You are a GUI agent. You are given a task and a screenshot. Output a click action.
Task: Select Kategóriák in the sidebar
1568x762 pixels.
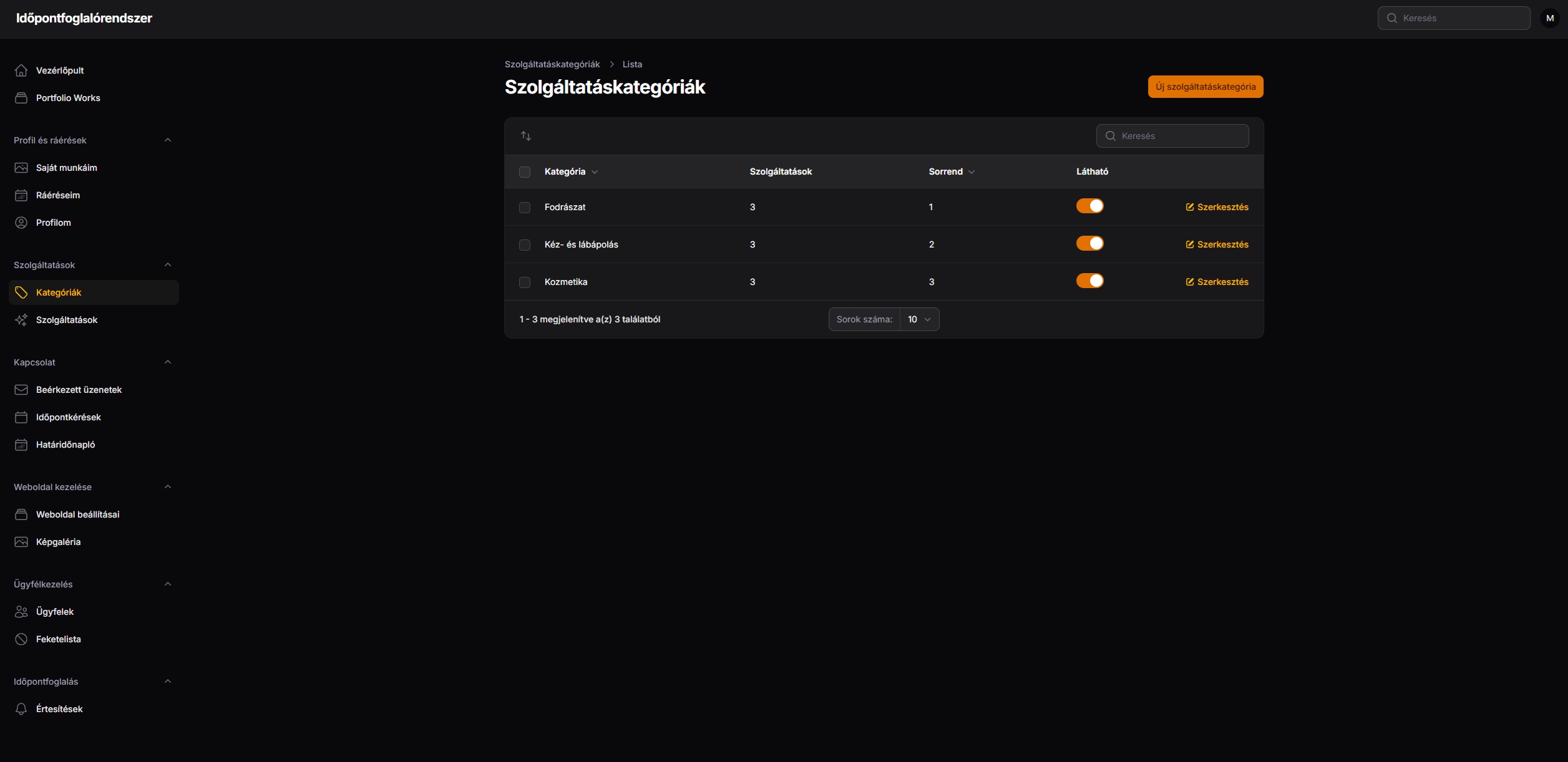click(x=94, y=292)
